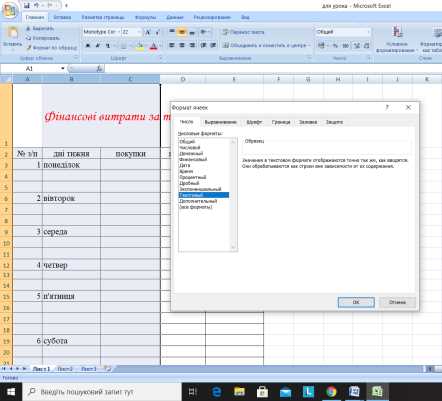442x401 pixels.
Task: Toggle italic formatting in the Font group
Action: pos(98,45)
